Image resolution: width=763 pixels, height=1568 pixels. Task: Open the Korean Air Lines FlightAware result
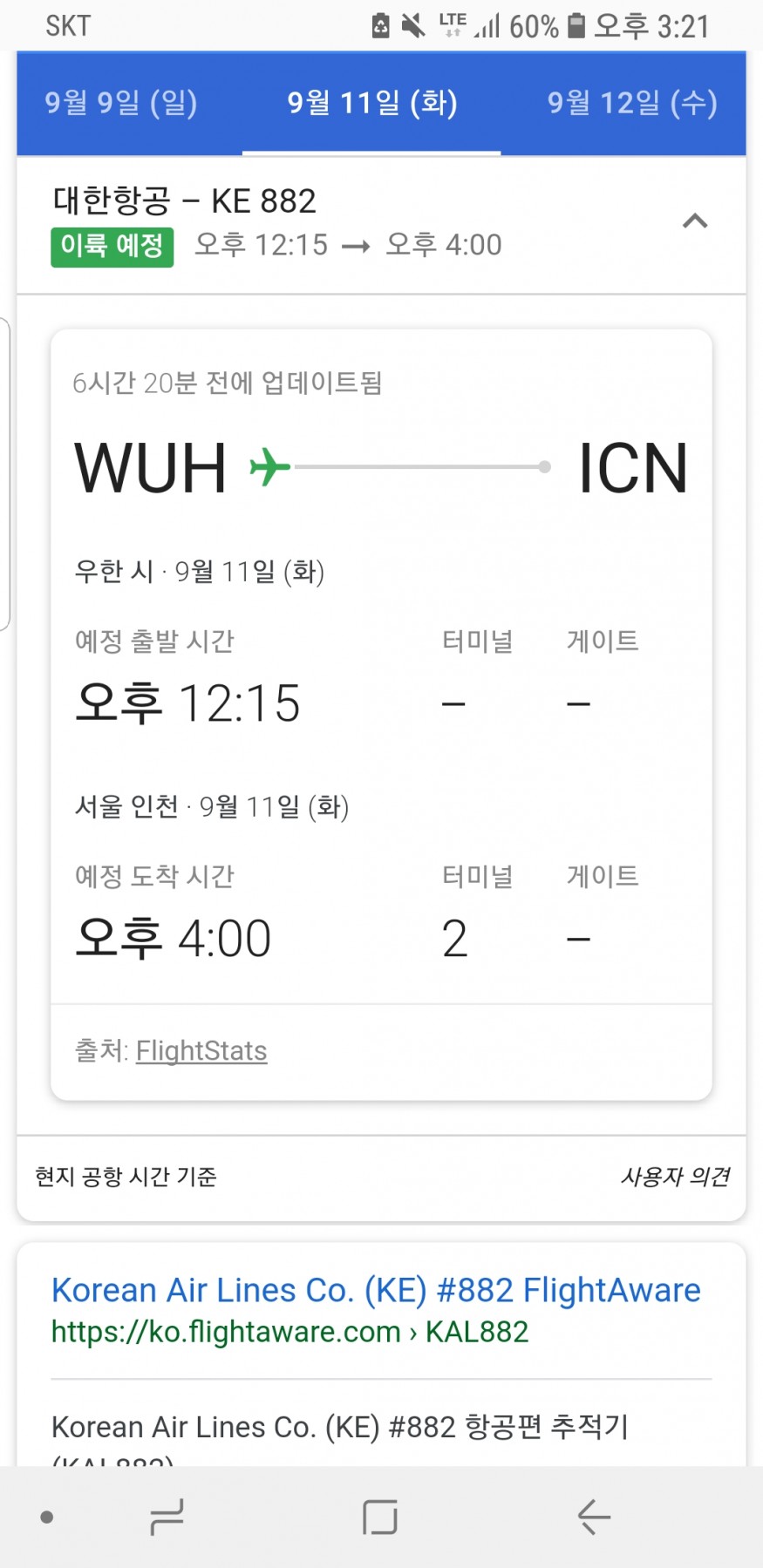pyautogui.click(x=376, y=1290)
